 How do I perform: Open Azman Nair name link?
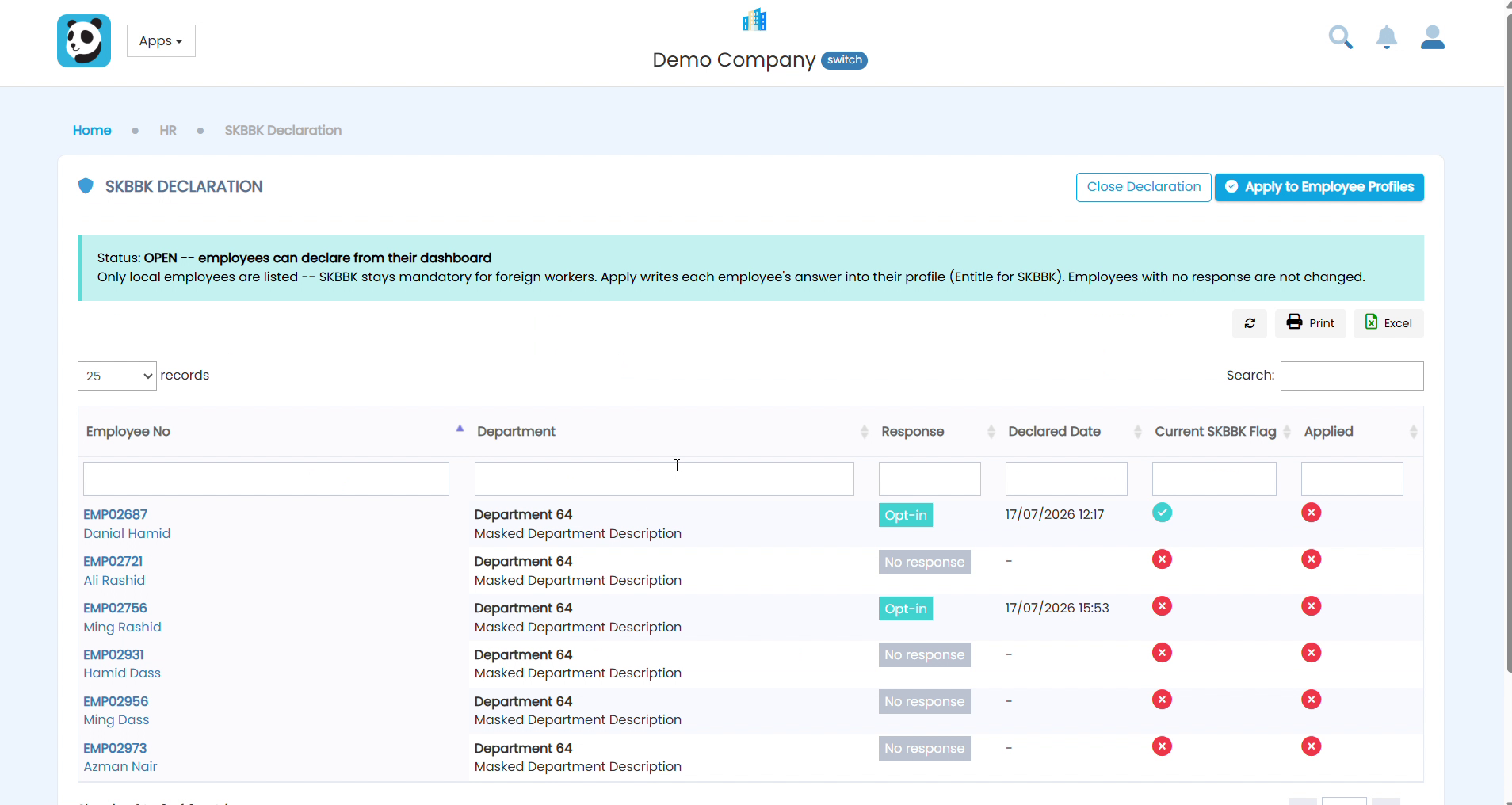pos(120,767)
